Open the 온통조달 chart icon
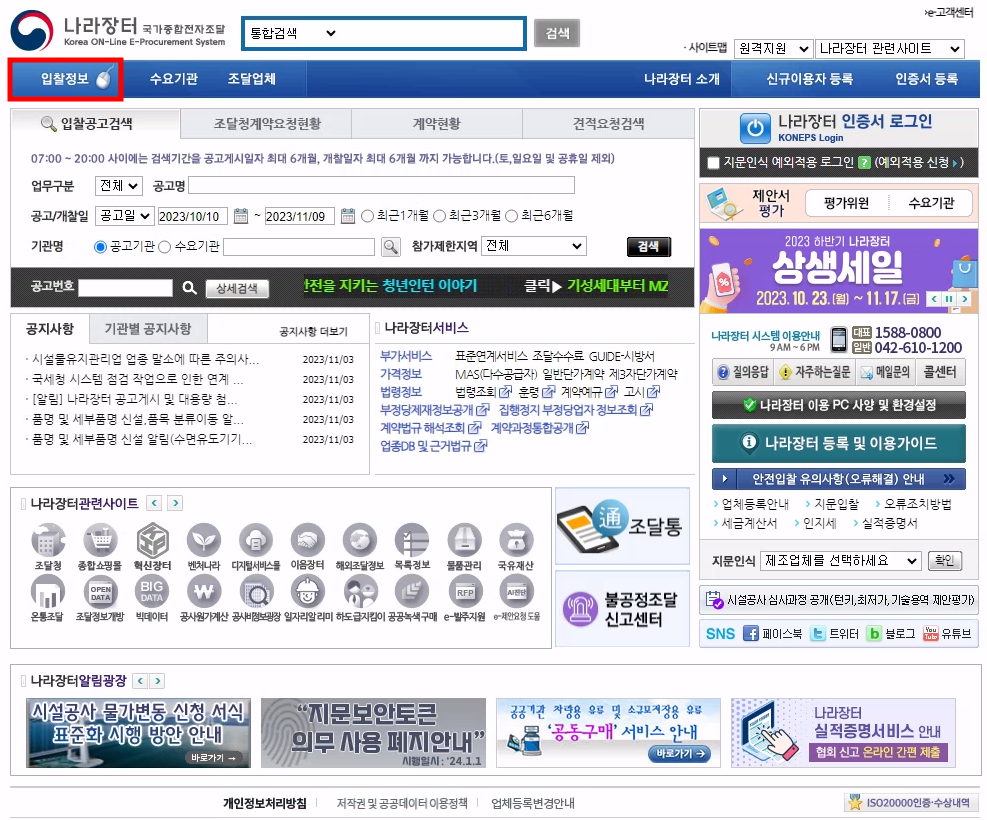987x820 pixels. [x=48, y=593]
